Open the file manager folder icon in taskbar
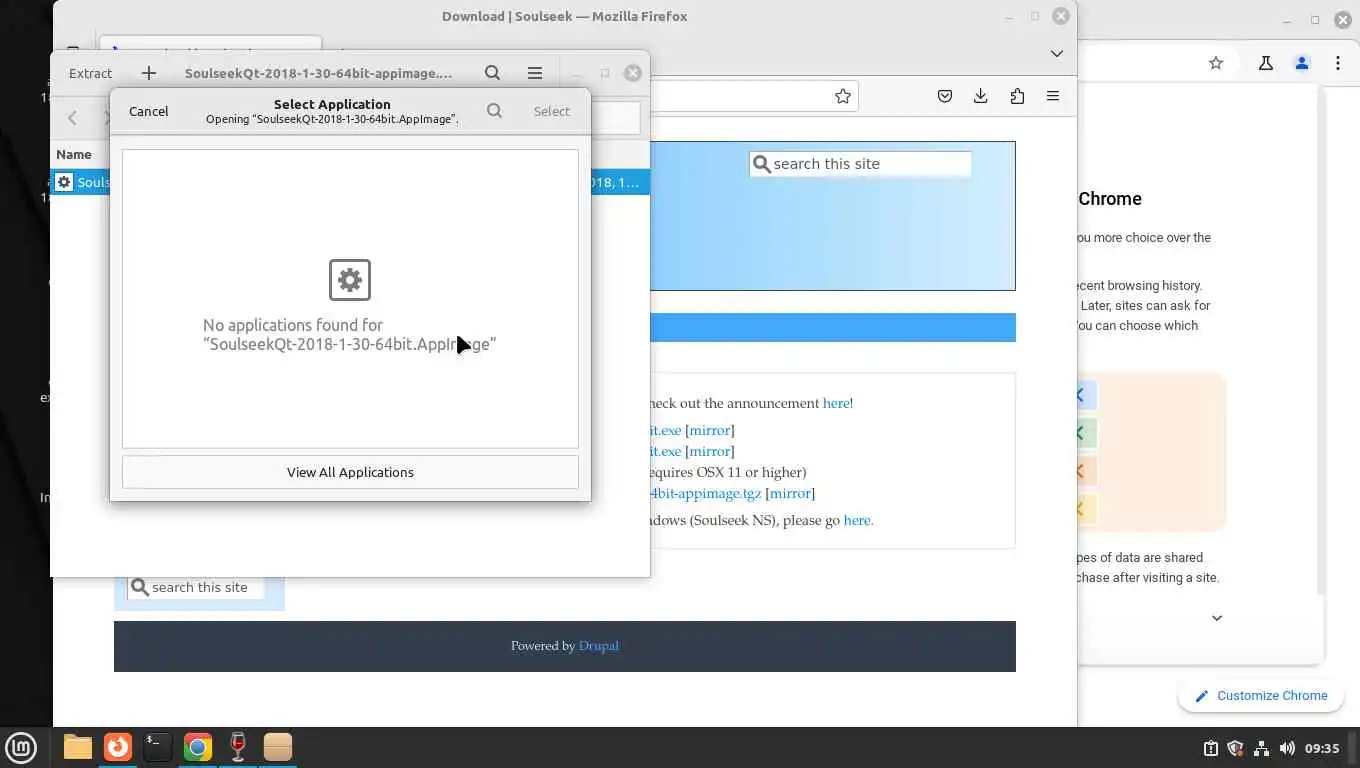 pos(77,747)
